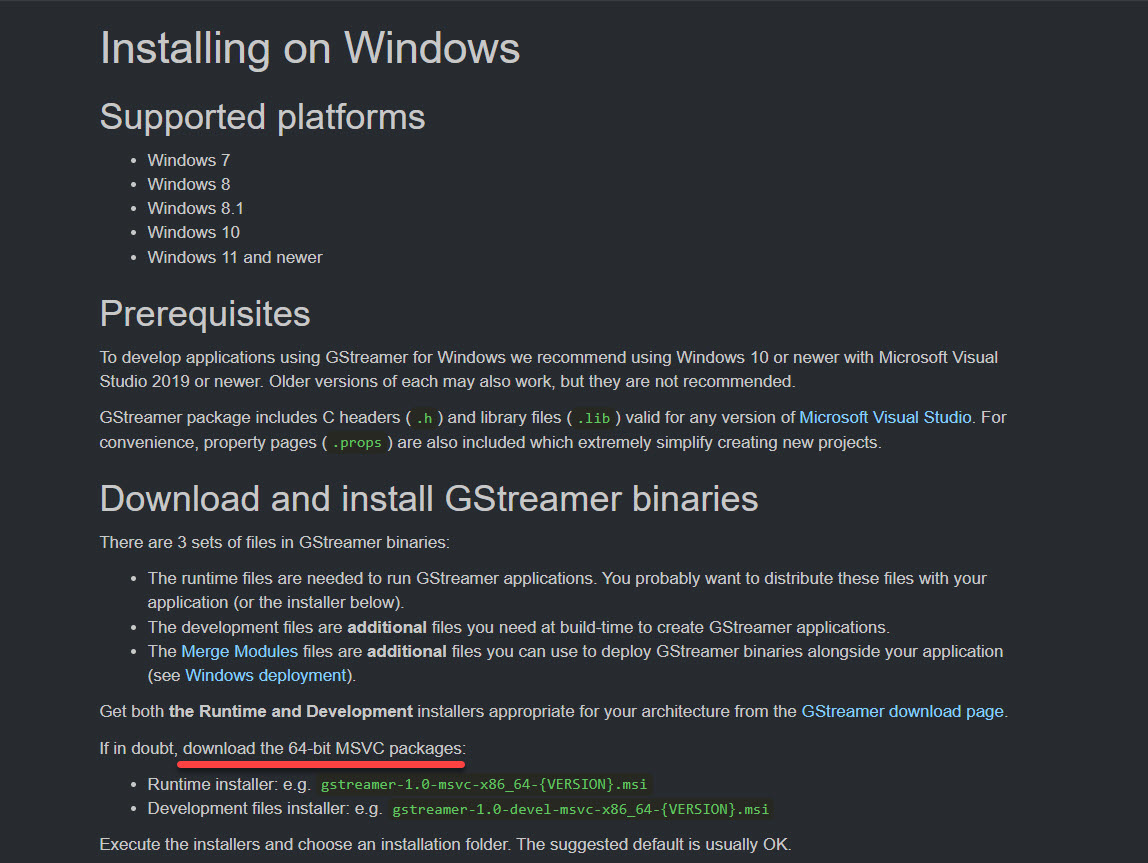1148x863 pixels.
Task: Click 'The runtime files are needed' bullet
Action: point(567,590)
